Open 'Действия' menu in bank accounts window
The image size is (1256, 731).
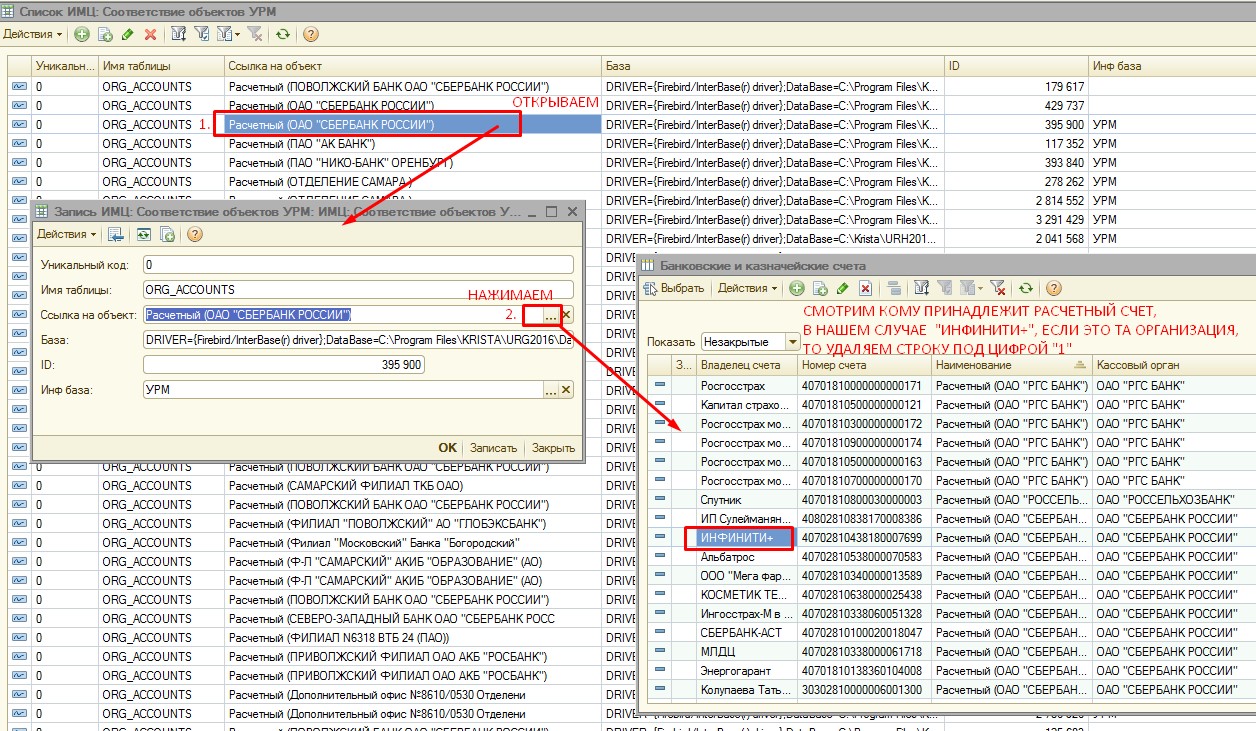point(747,288)
